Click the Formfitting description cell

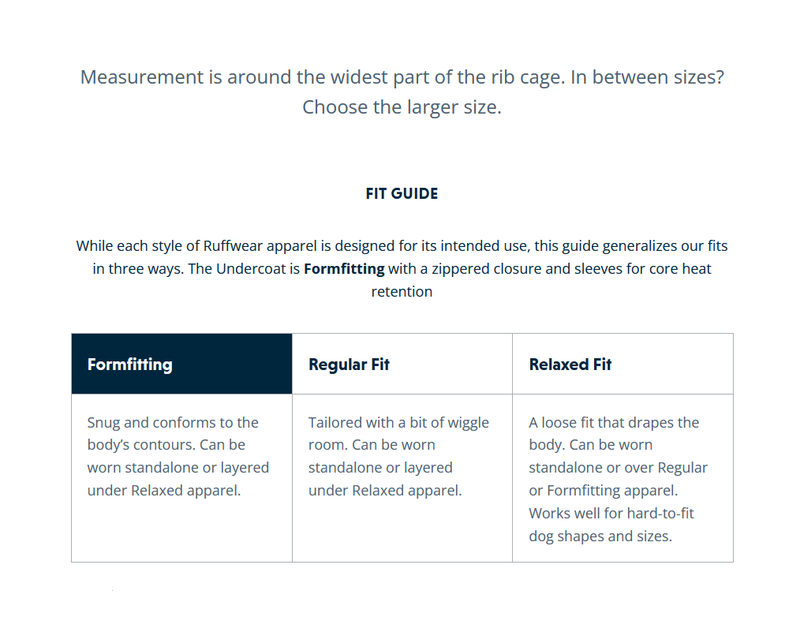click(182, 478)
